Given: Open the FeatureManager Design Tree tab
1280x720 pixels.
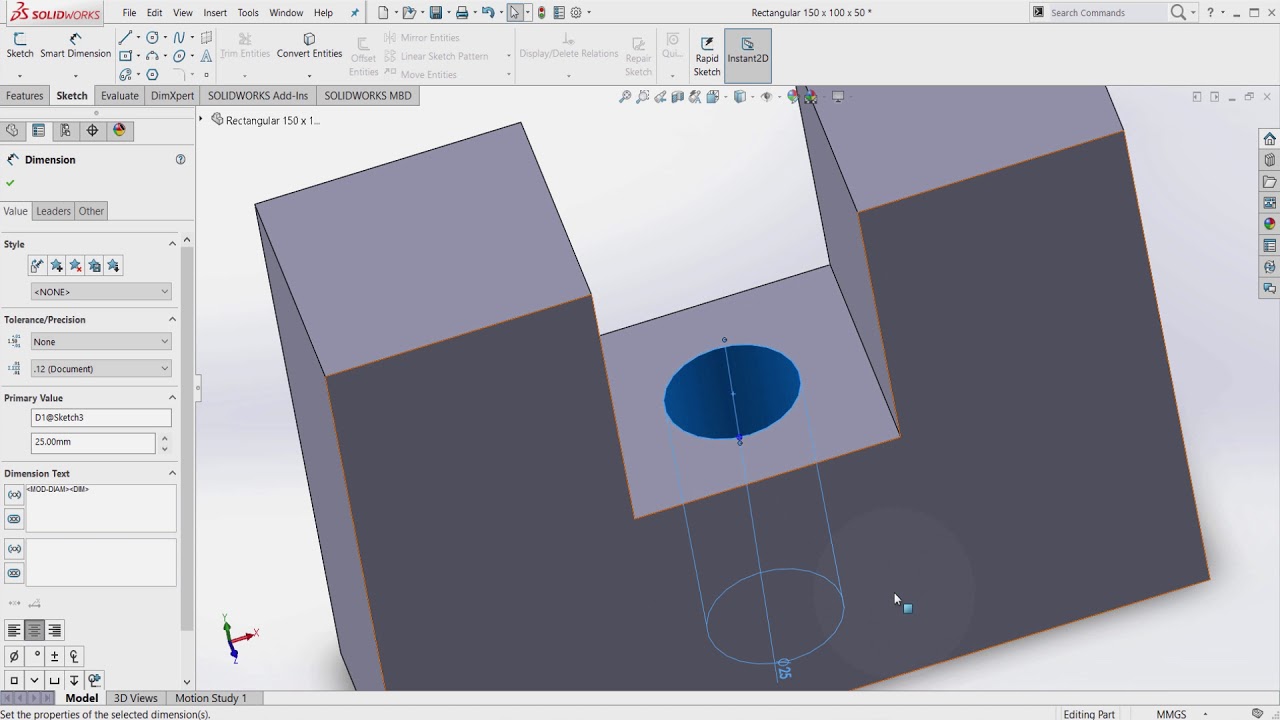Looking at the screenshot, I should 12,131.
